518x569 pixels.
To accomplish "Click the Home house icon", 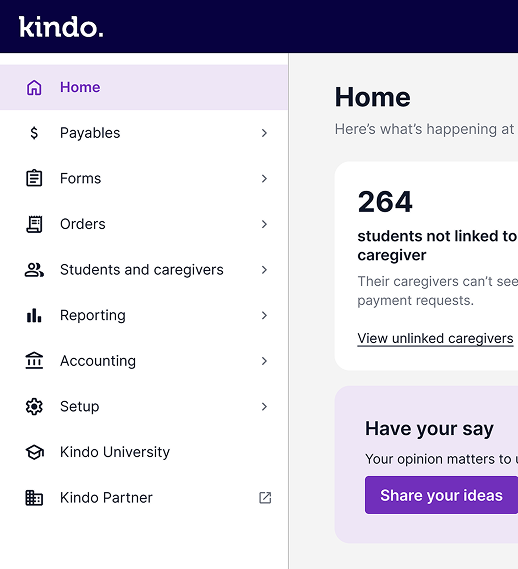I will click(34, 87).
